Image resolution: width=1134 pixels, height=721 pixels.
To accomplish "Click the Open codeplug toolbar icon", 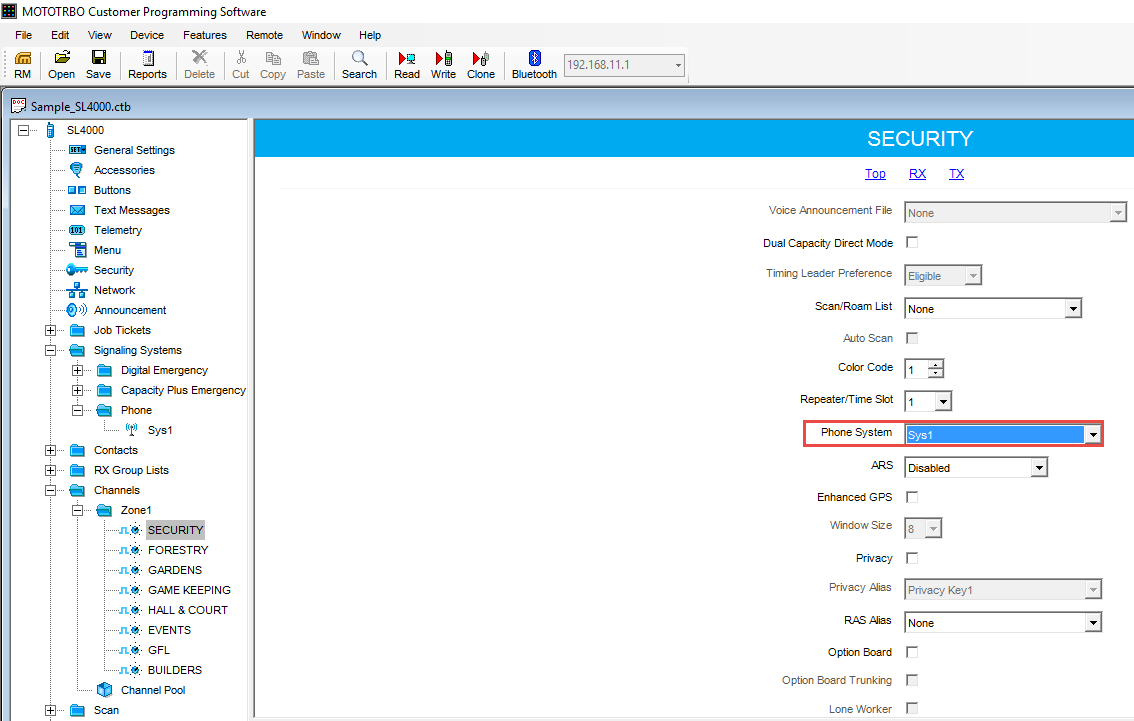I will click(61, 64).
